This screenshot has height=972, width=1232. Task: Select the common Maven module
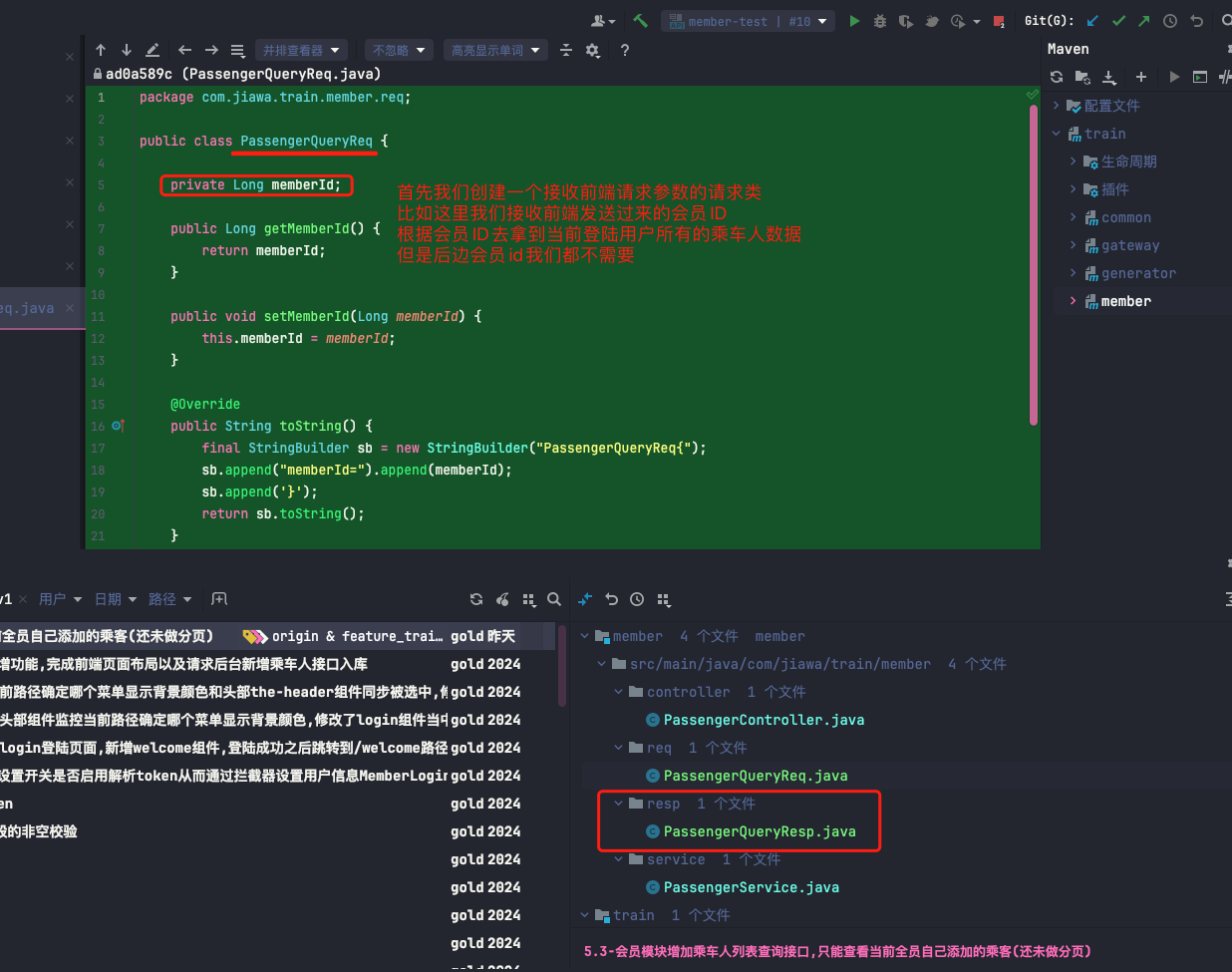[1126, 217]
